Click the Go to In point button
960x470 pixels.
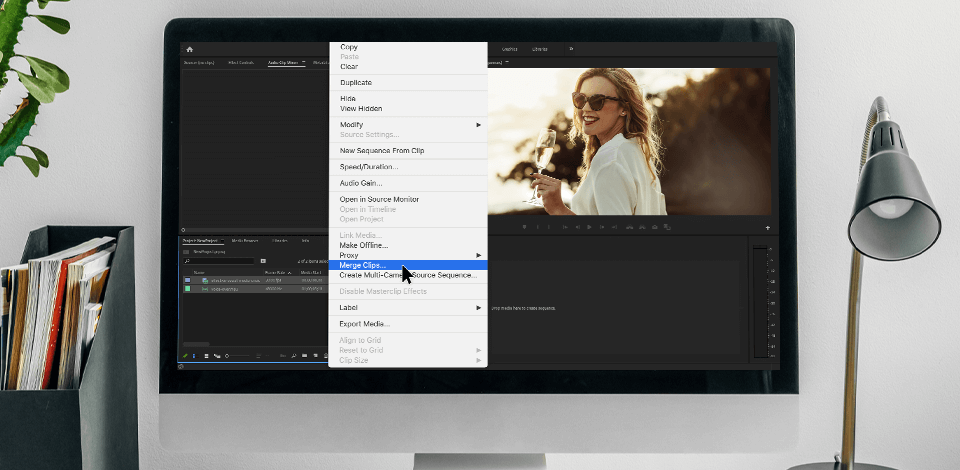pos(564,227)
